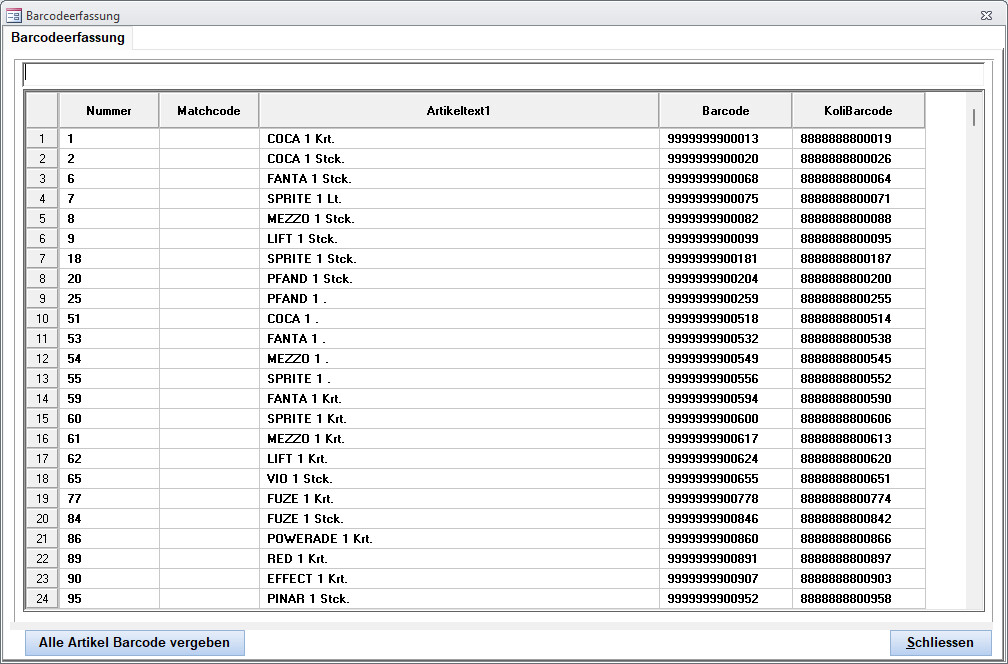Viewport: 1008px width, 664px height.
Task: Select the Artikeltext1 column header
Action: [x=458, y=111]
